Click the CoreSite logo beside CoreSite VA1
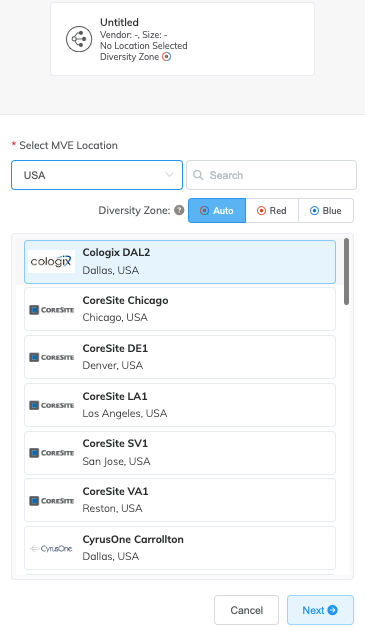This screenshot has height=627, width=365. tap(52, 501)
